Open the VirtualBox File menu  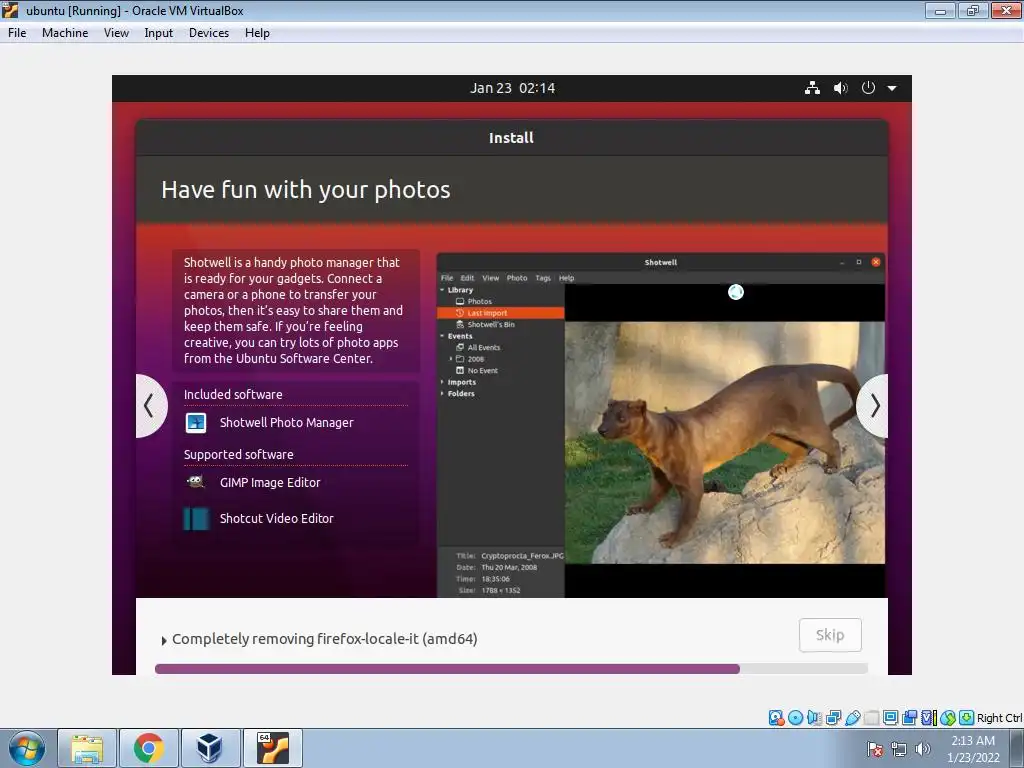click(x=17, y=33)
